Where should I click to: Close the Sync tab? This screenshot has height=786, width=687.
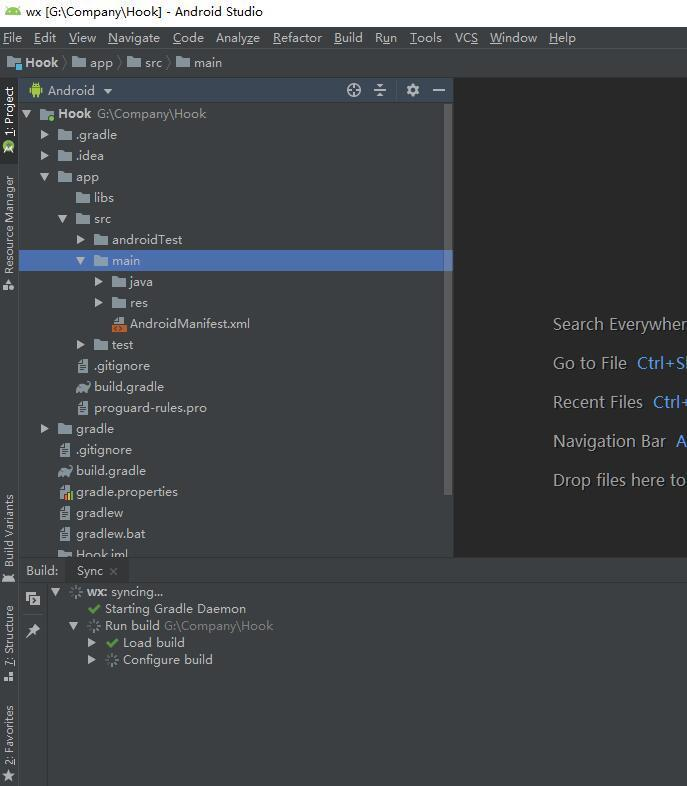click(114, 571)
